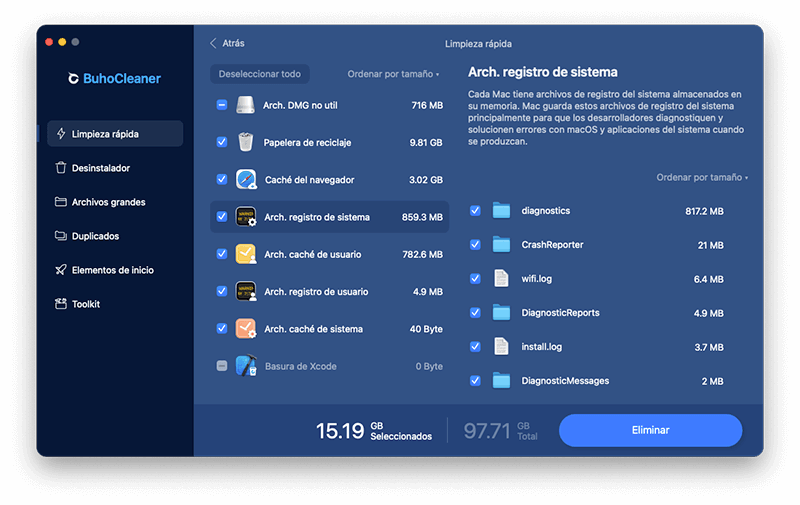The width and height of the screenshot is (800, 505).
Task: Click the lightning icon beside Limpieza rápida
Action: coord(61,134)
